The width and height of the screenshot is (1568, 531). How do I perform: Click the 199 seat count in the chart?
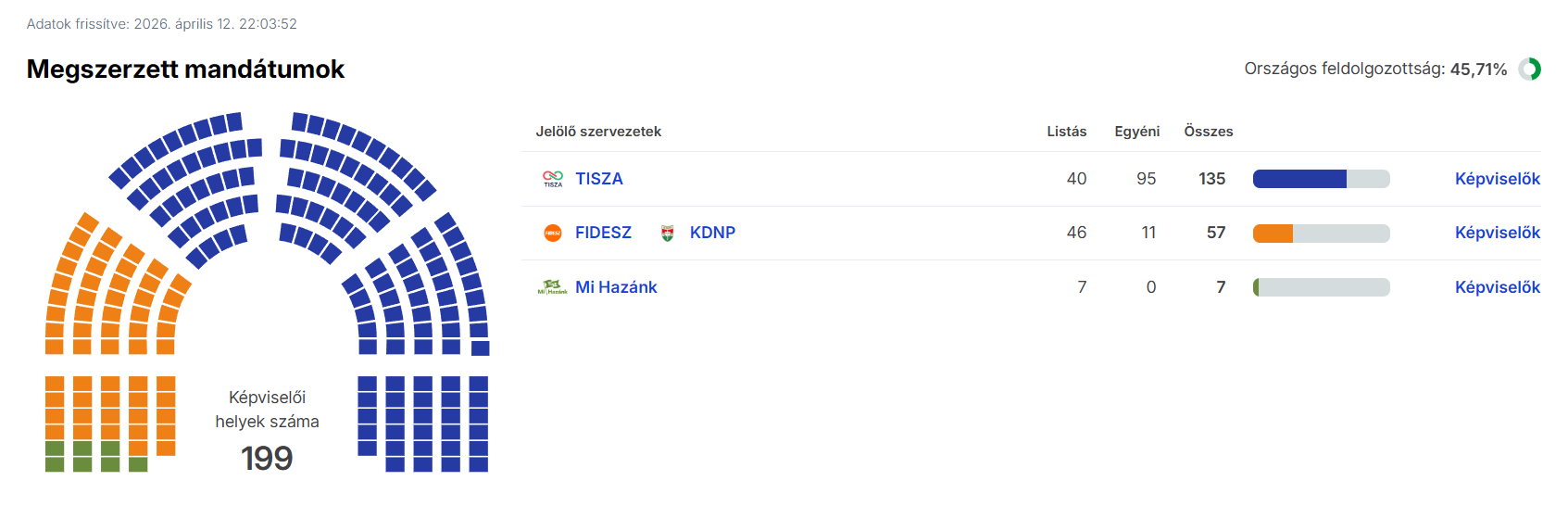click(x=267, y=458)
